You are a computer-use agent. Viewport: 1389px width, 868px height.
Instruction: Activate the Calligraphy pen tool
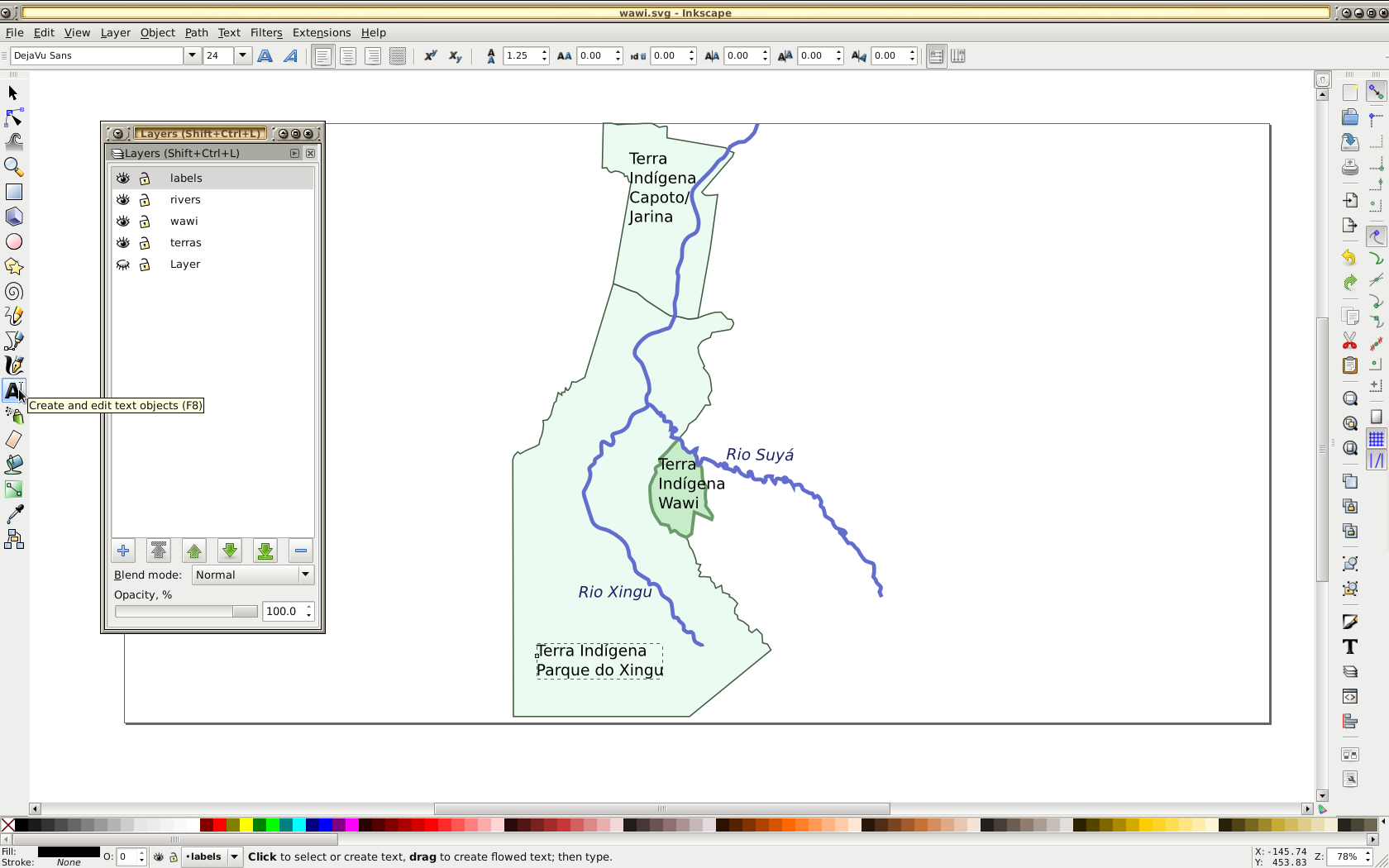click(x=14, y=365)
